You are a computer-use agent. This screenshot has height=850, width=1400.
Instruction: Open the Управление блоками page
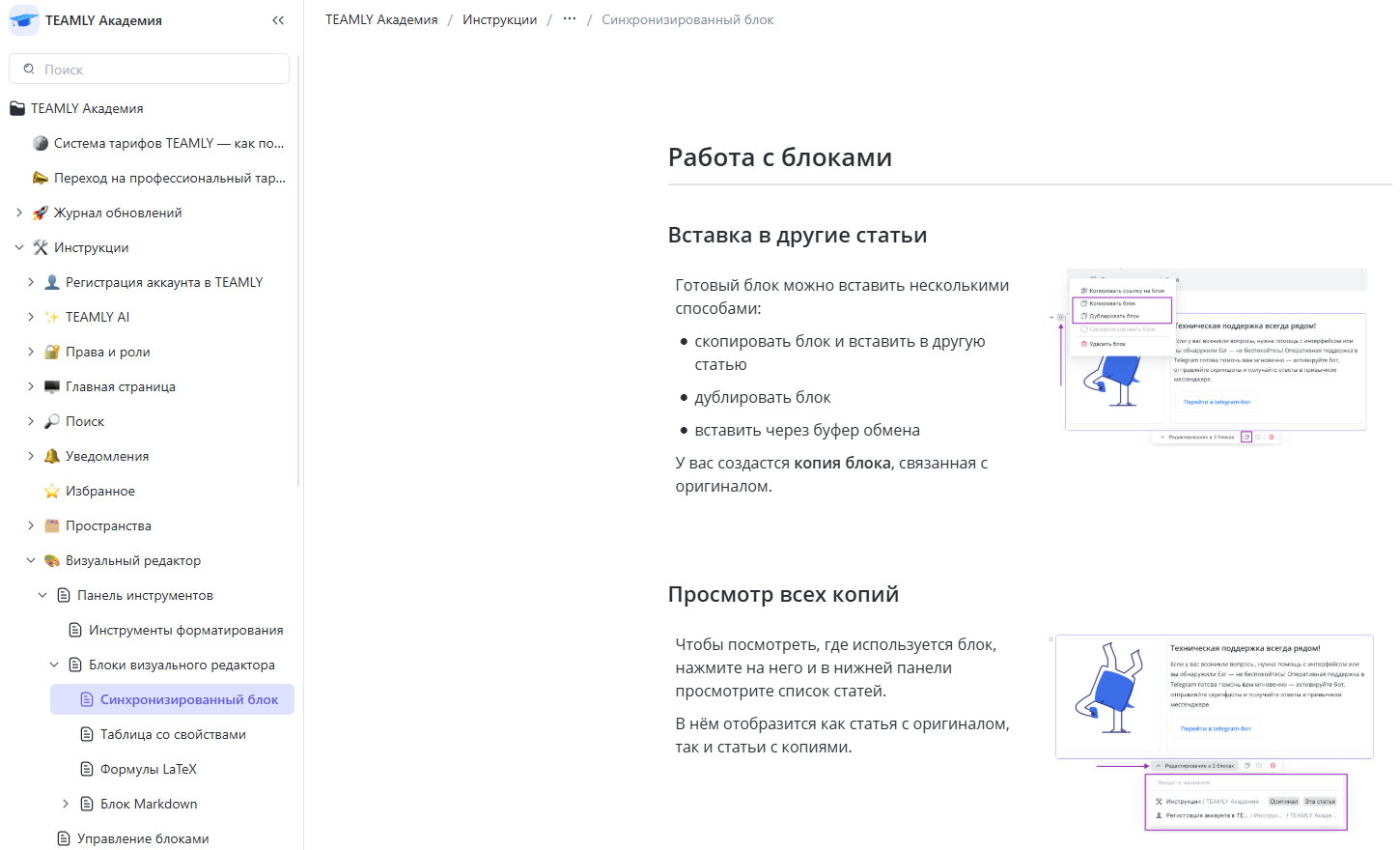coord(143,838)
